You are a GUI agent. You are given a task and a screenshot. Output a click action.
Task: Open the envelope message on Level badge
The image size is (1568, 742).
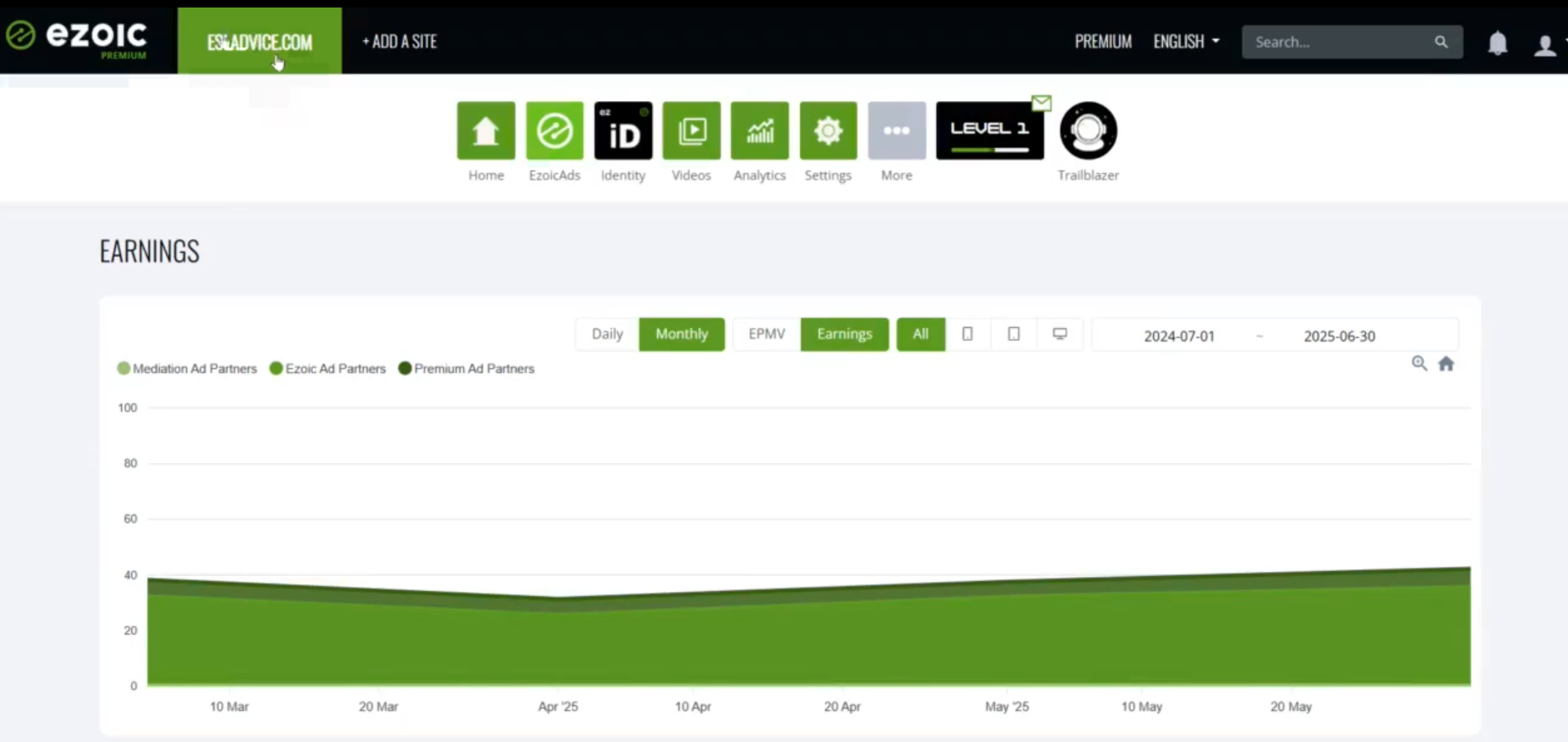coord(1041,103)
